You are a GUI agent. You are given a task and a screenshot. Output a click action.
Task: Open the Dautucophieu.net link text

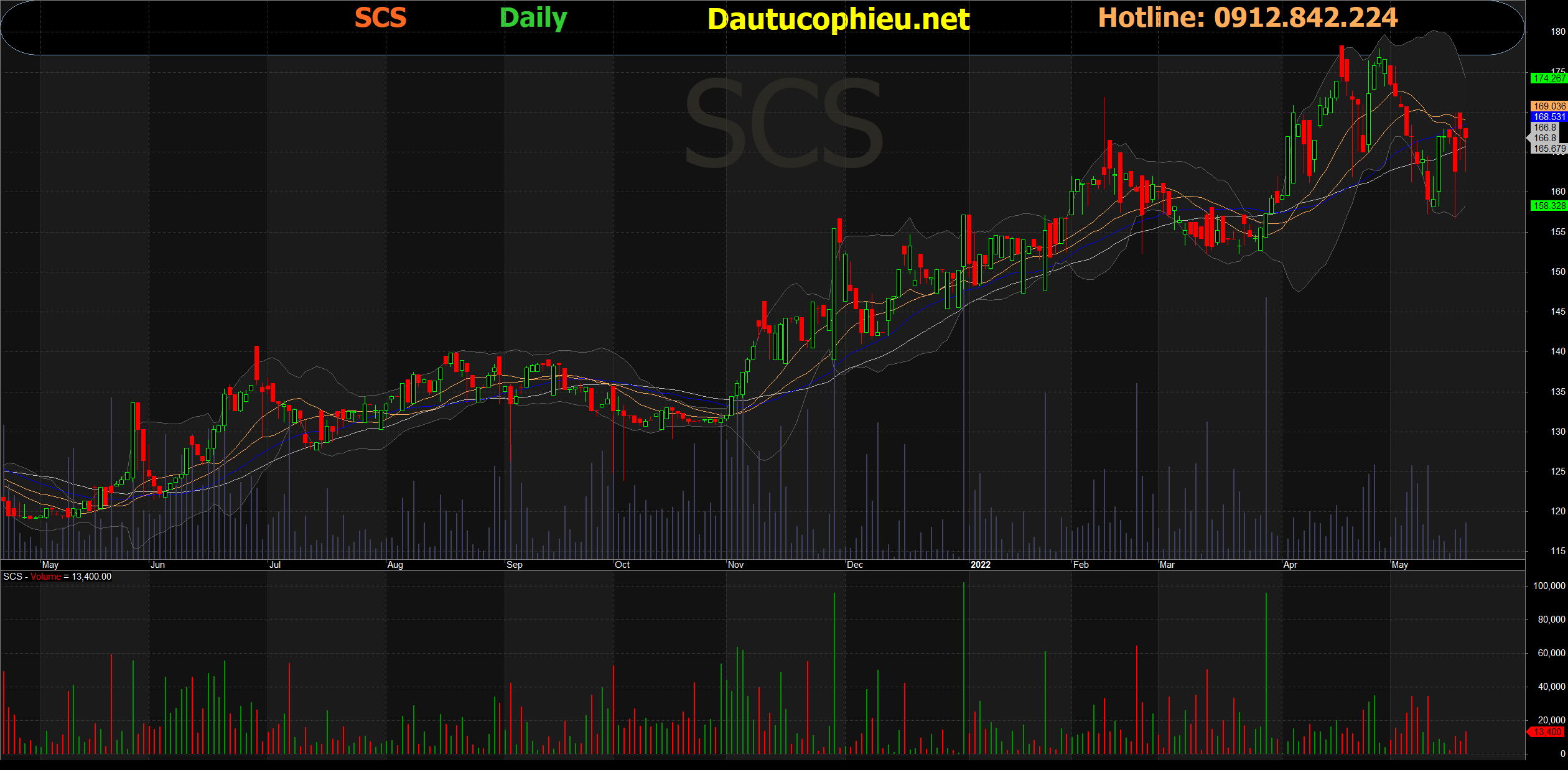[x=838, y=19]
